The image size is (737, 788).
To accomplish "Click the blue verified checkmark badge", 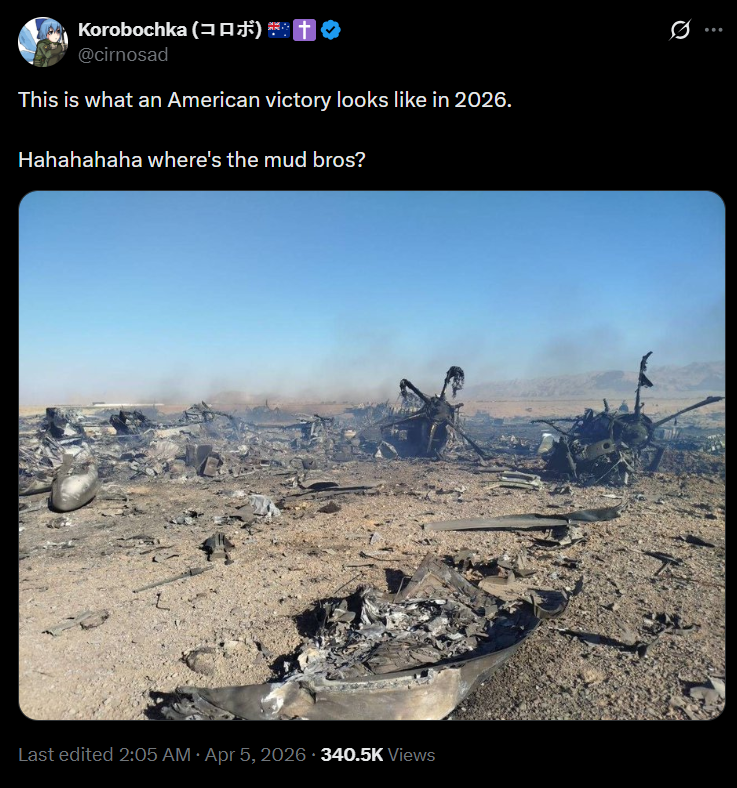I will click(331, 30).
